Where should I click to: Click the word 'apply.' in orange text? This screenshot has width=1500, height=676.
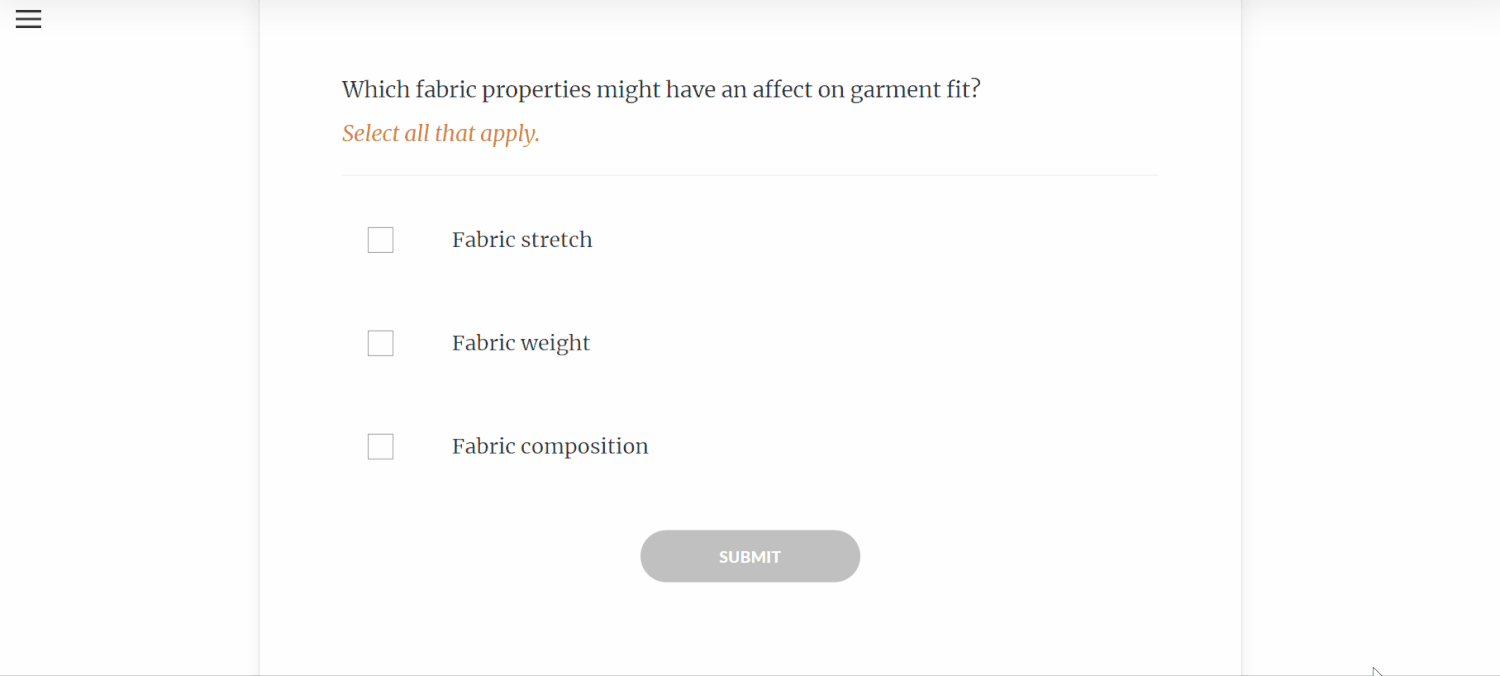pos(509,134)
